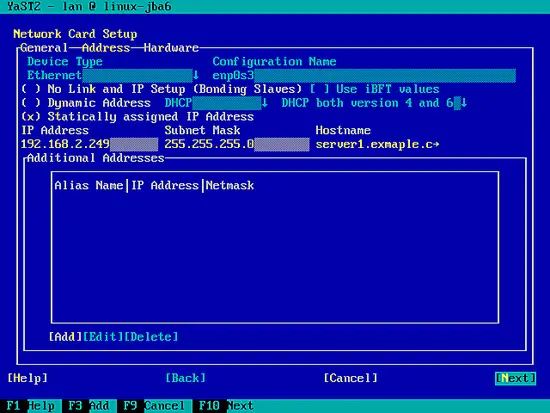Click the Delete button for additional addresses

click(151, 337)
